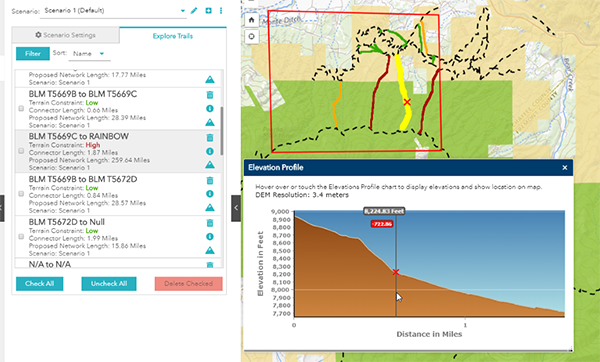600x362 pixels.
Task: Click DEM Resolution: 3.4 meters text
Action: [x=302, y=195]
